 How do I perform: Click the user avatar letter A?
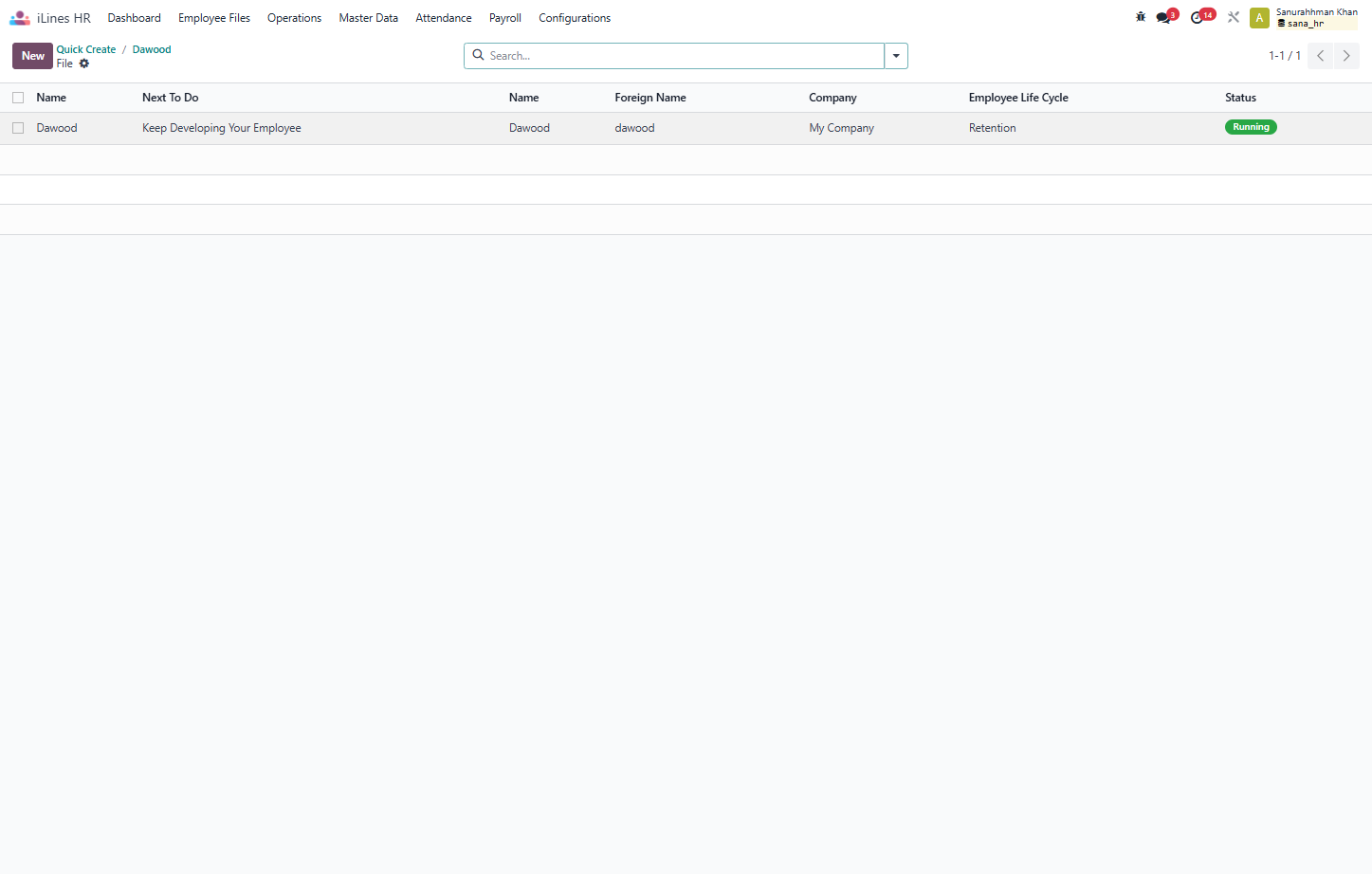pyautogui.click(x=1259, y=18)
